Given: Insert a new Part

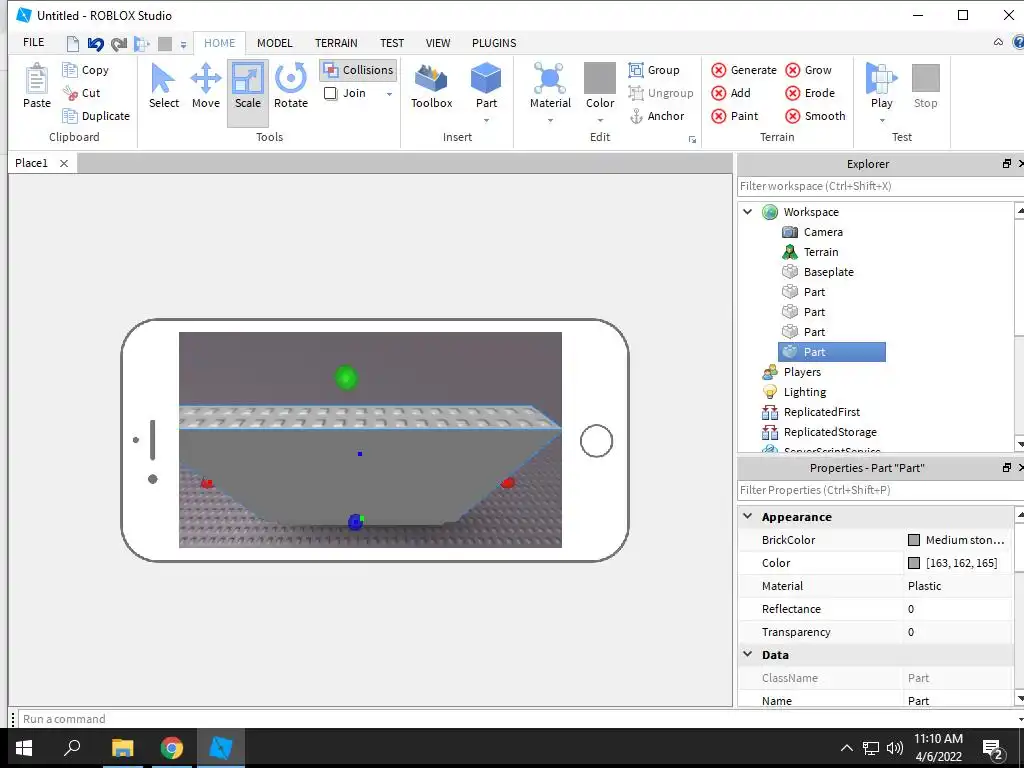Looking at the screenshot, I should coord(486,86).
